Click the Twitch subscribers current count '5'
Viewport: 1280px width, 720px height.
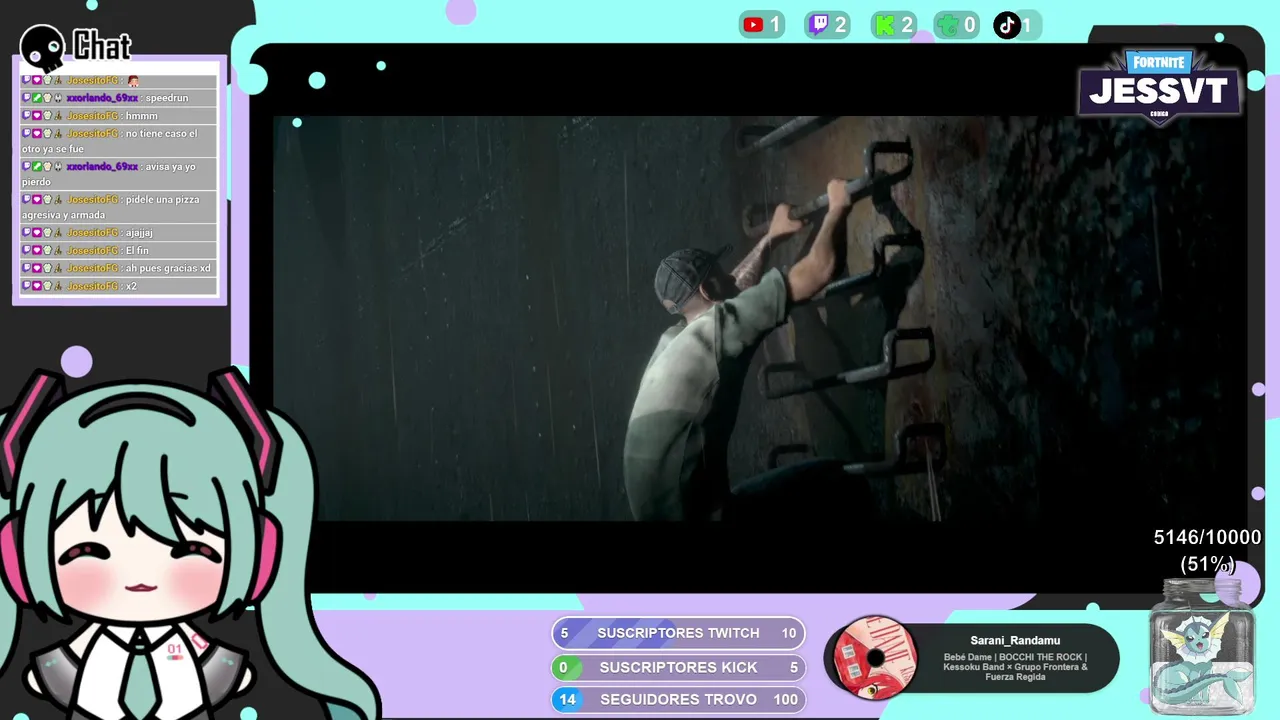(x=564, y=633)
